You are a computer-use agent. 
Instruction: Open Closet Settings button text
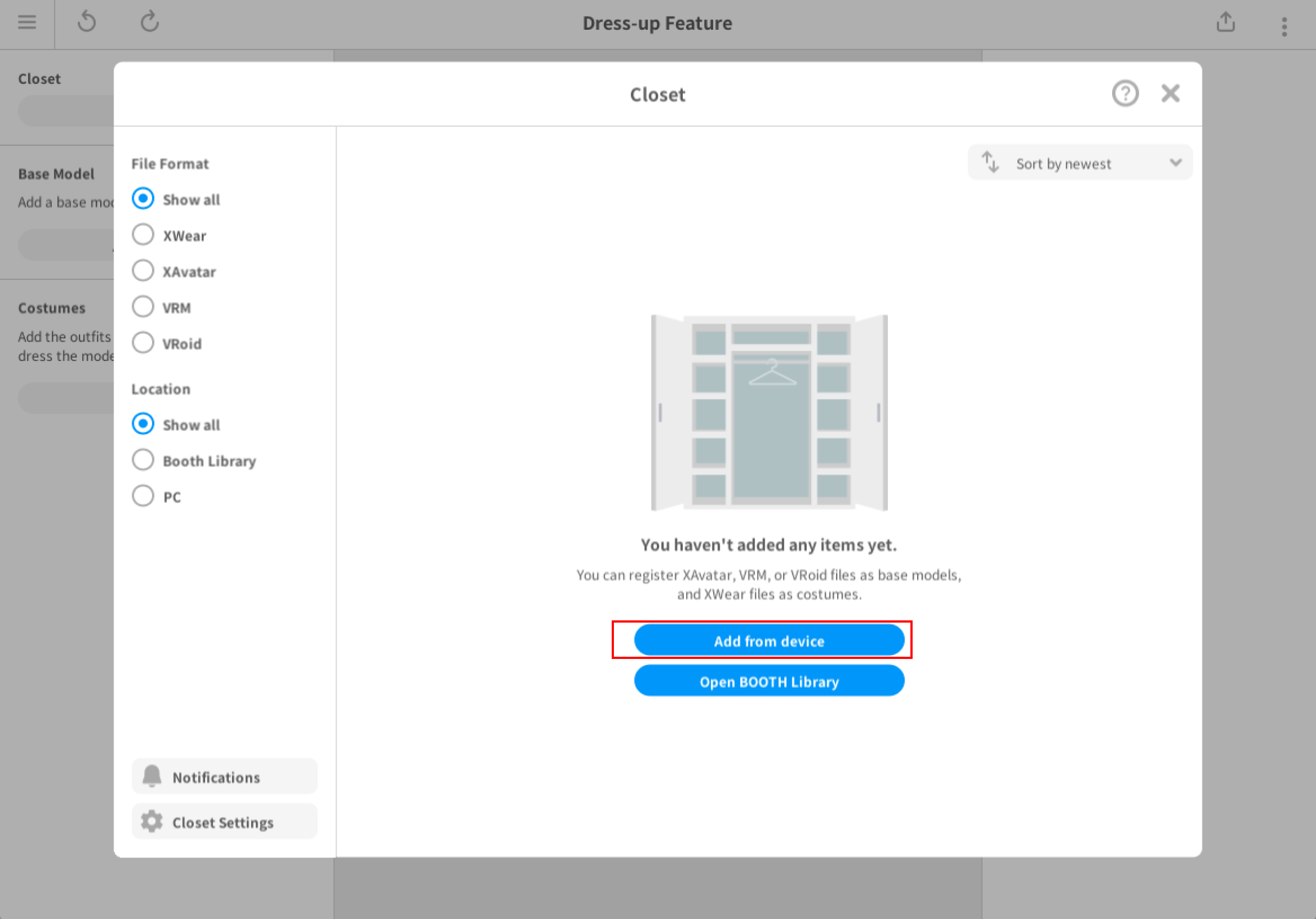tap(223, 823)
